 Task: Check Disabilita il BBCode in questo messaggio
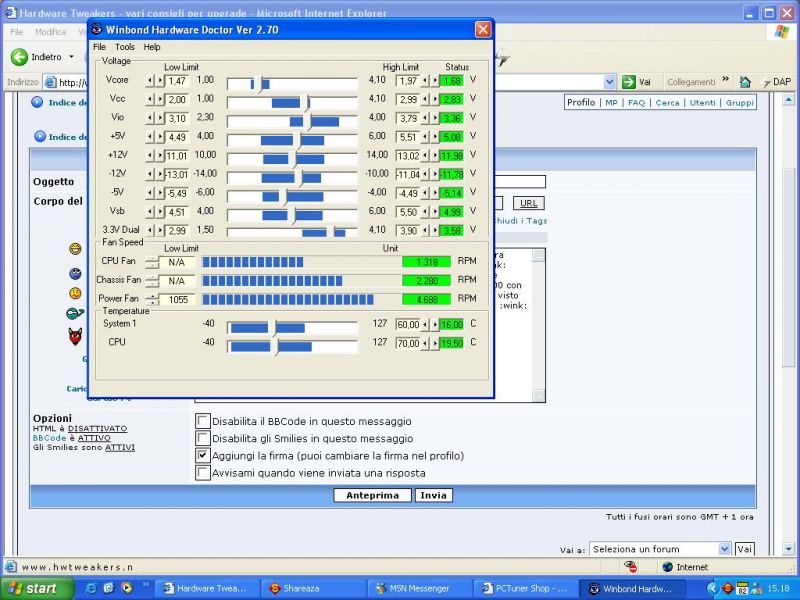tap(203, 421)
